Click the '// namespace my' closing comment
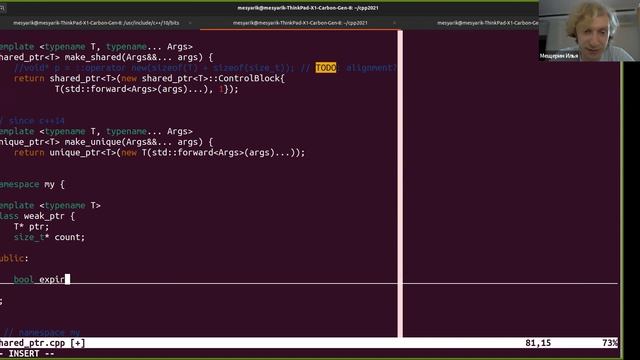Screen dimensions: 640x360 42,332
